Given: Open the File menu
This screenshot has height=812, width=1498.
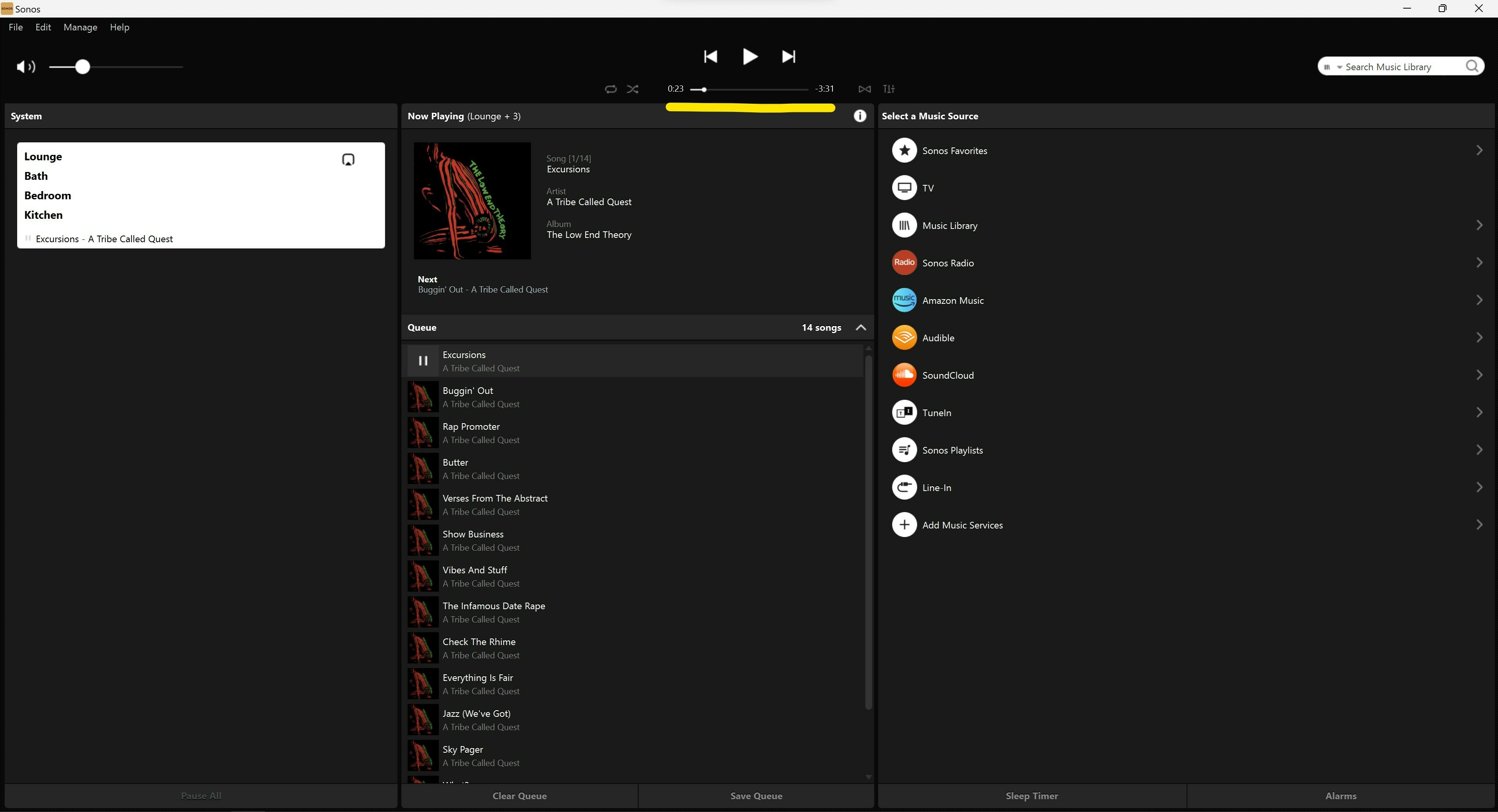Looking at the screenshot, I should [x=16, y=27].
